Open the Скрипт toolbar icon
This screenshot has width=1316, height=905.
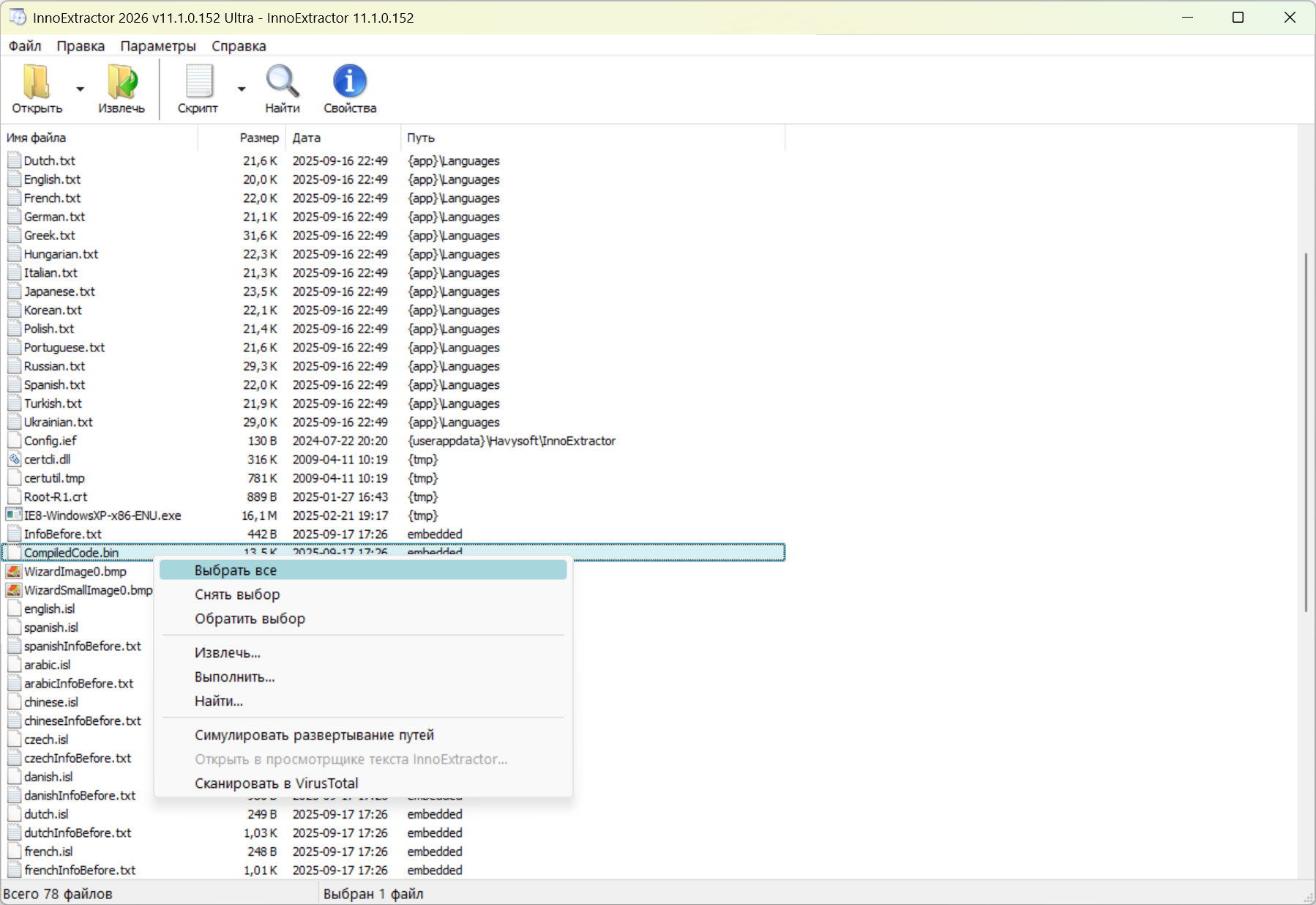[x=198, y=82]
